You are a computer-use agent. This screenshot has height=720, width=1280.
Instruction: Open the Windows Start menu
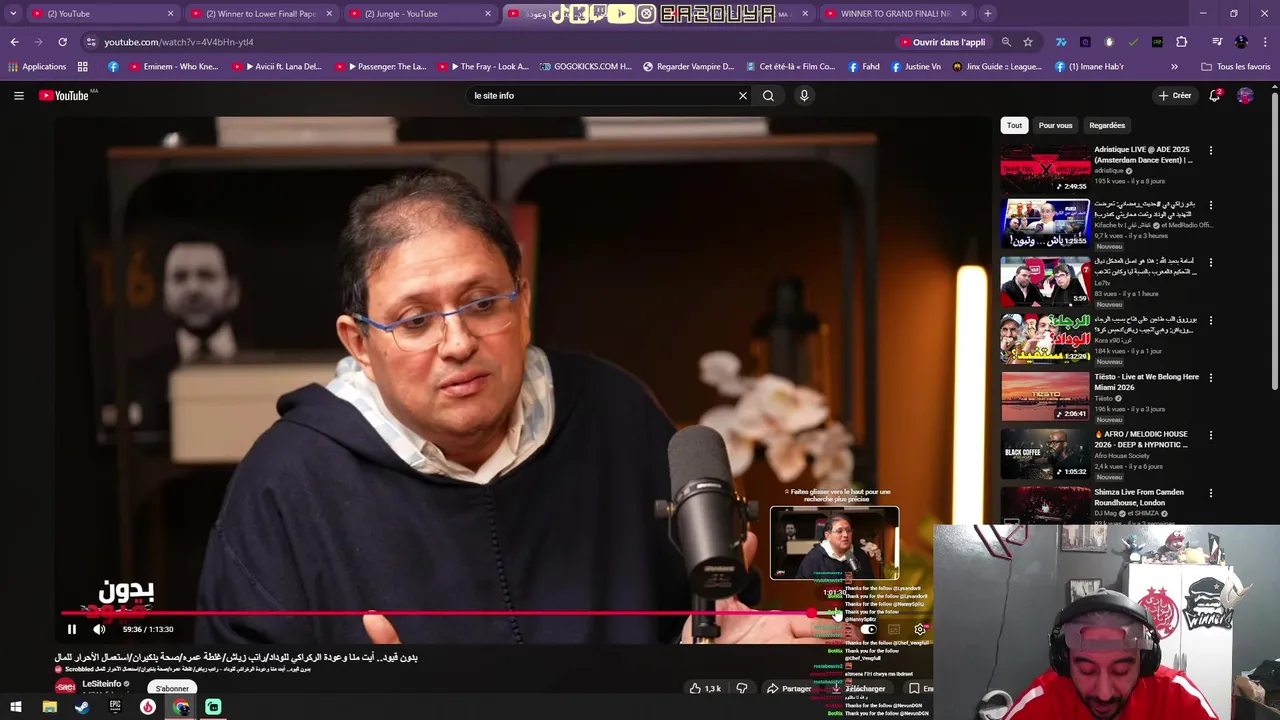(16, 707)
